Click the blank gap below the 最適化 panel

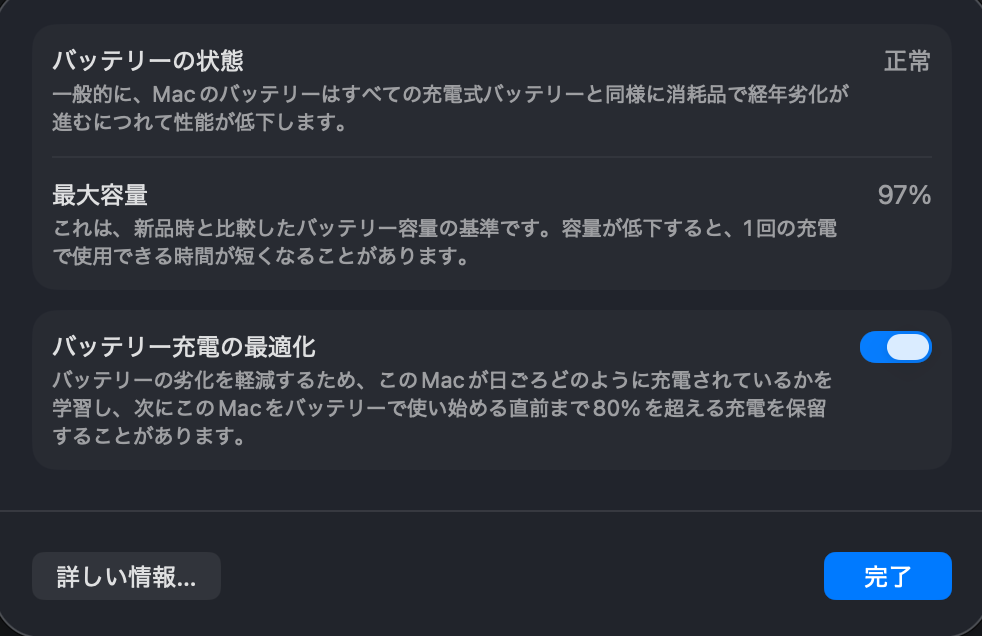point(491,490)
